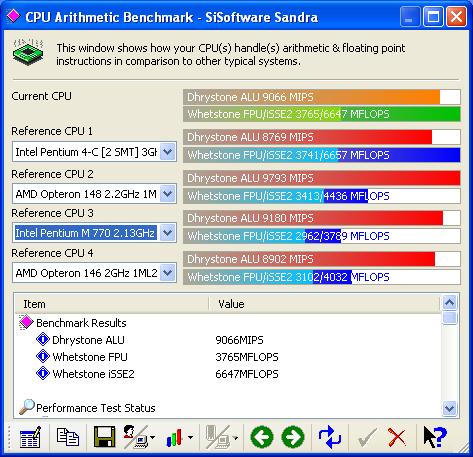Click Dhrystone ALU 8769 MIPS bar

(x=322, y=137)
